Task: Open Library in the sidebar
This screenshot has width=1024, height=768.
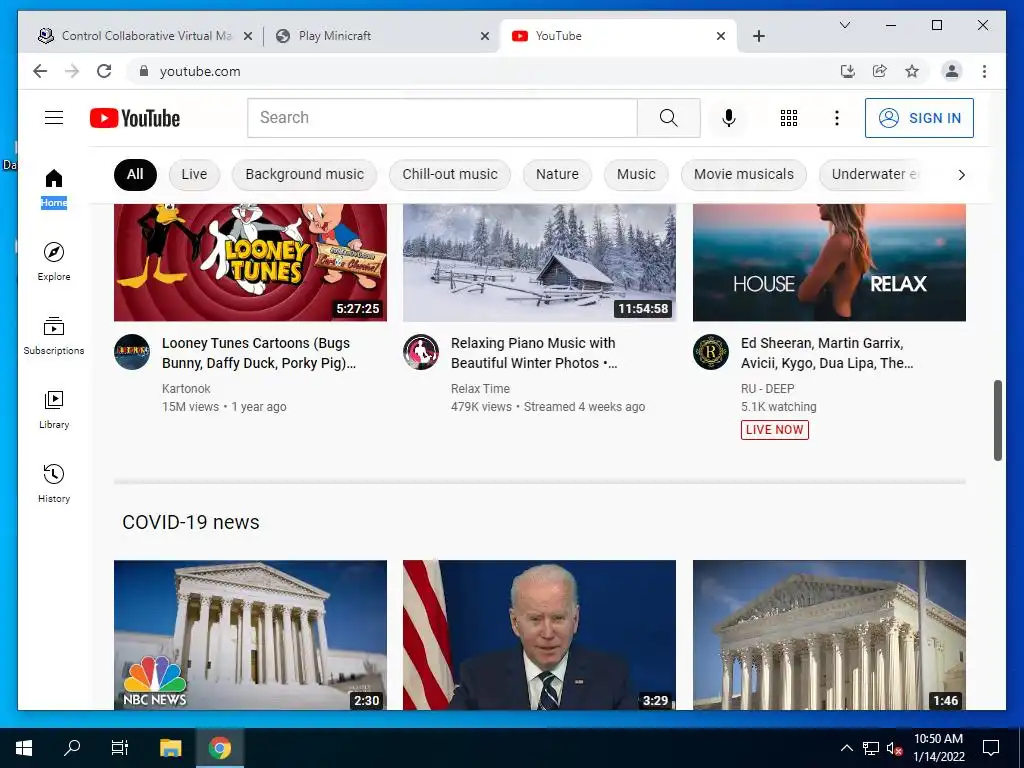Action: pos(54,409)
